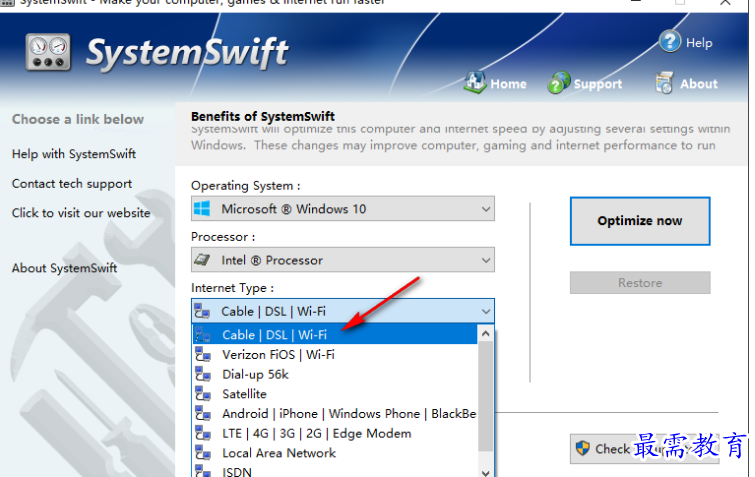Click the network icon beside Dial-up 56k

(203, 374)
